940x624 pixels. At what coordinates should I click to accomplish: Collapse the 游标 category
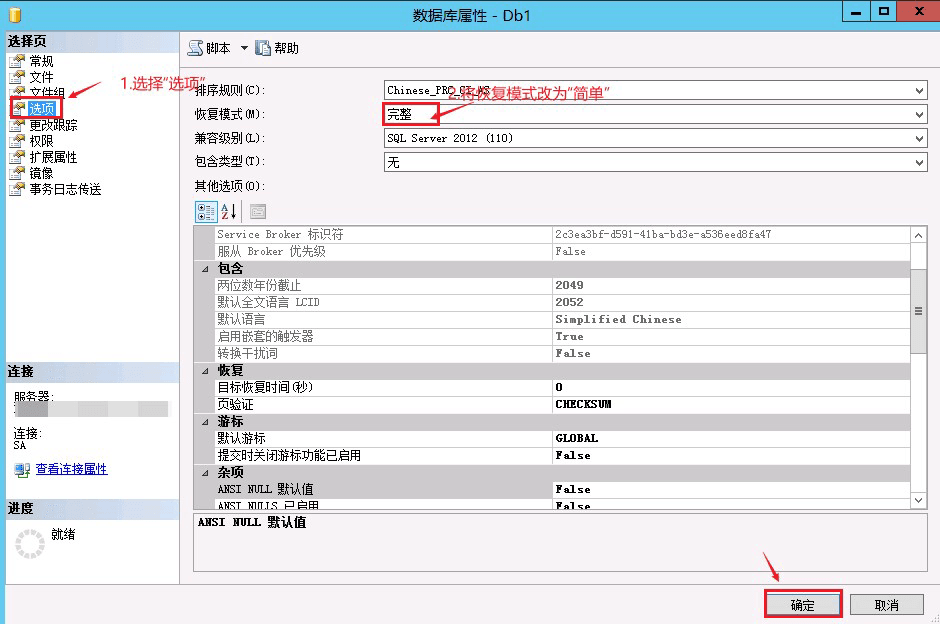coord(205,421)
